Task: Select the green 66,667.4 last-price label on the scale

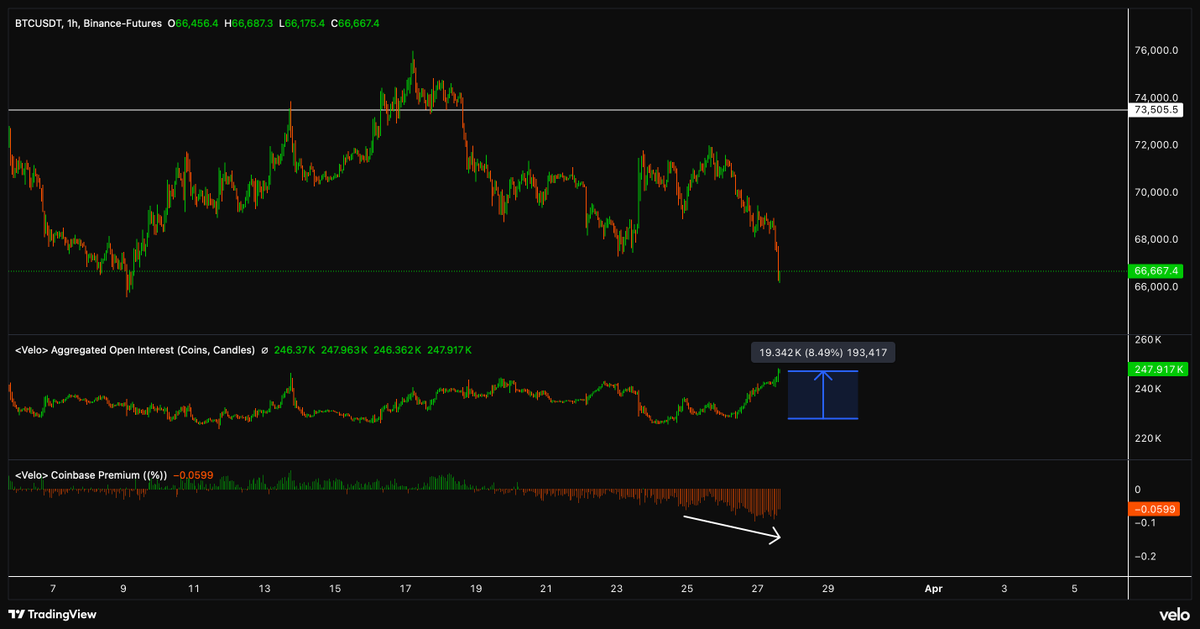Action: click(1156, 270)
